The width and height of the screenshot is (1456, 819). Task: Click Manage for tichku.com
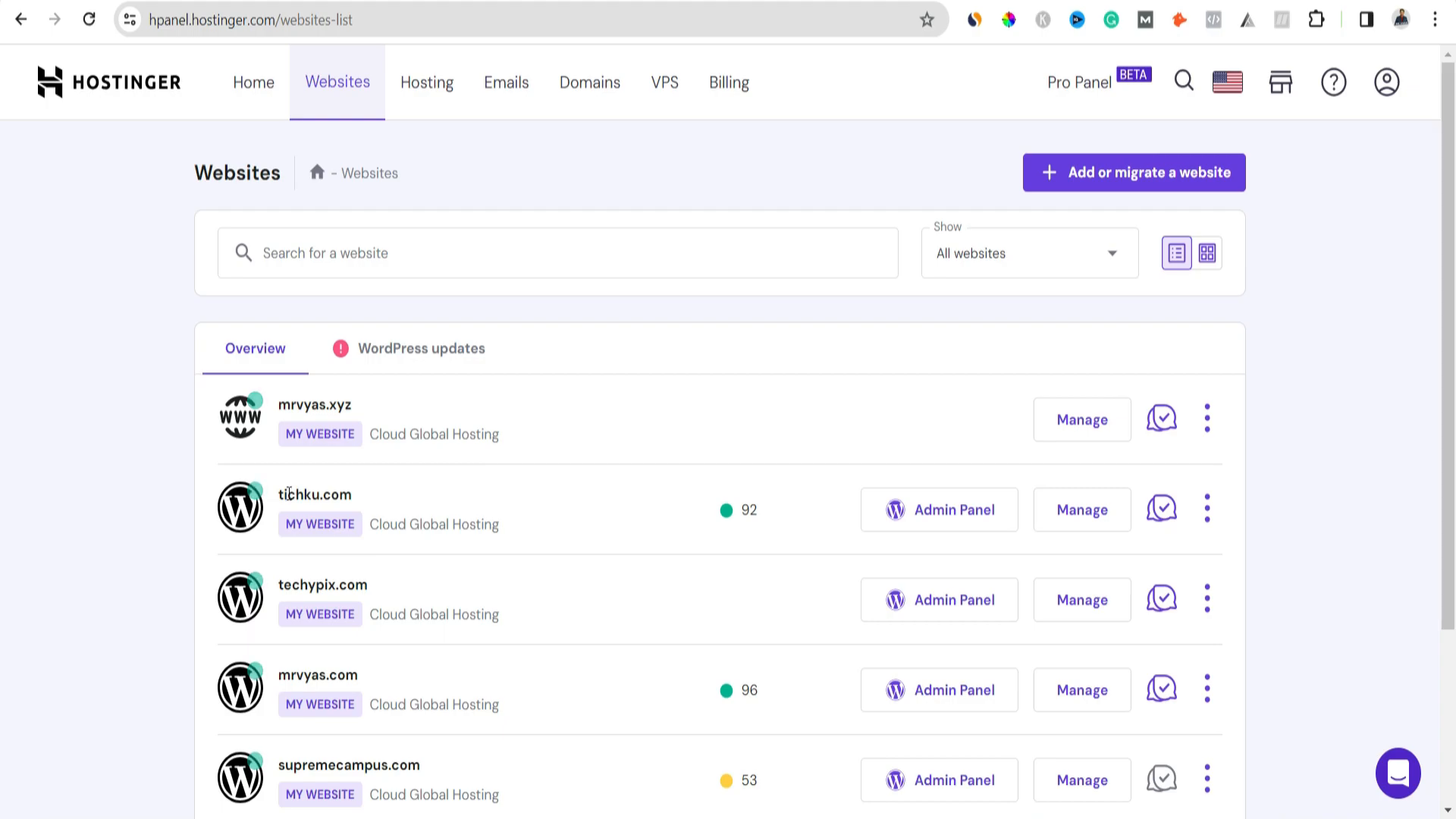[1082, 510]
